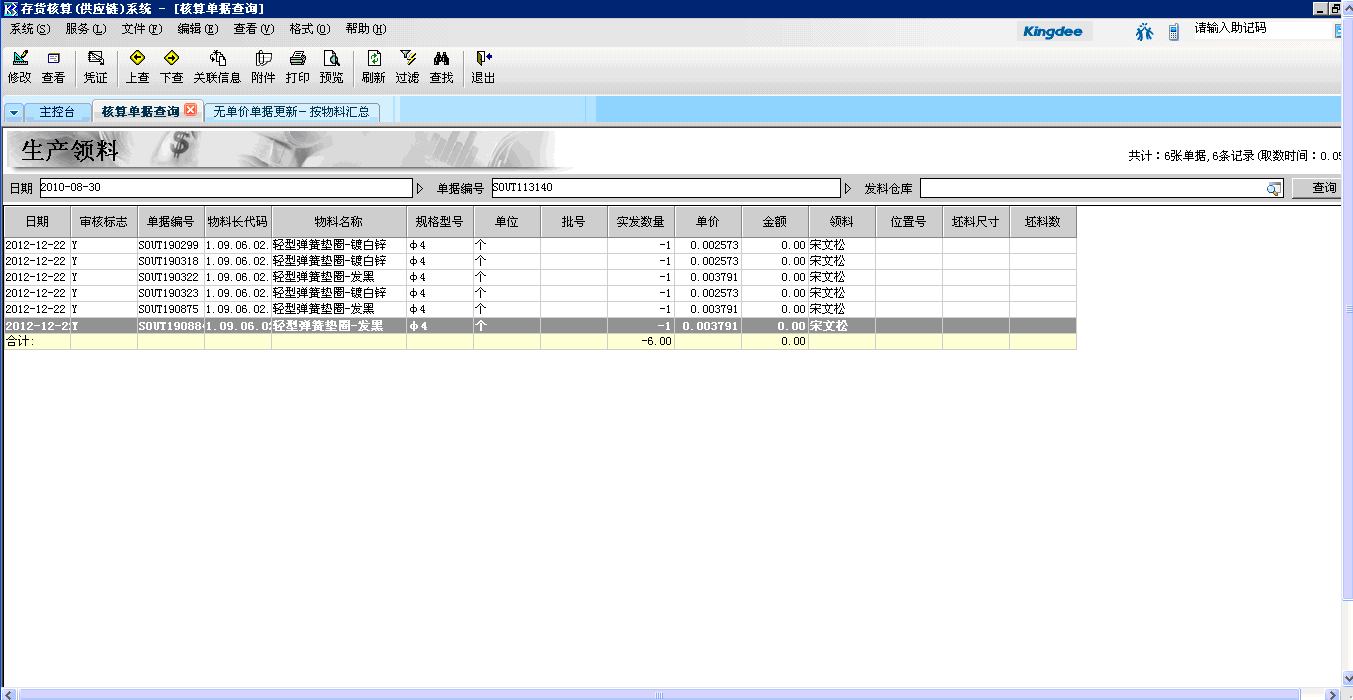Click the 单价 column header
The height and width of the screenshot is (700, 1353).
point(708,221)
